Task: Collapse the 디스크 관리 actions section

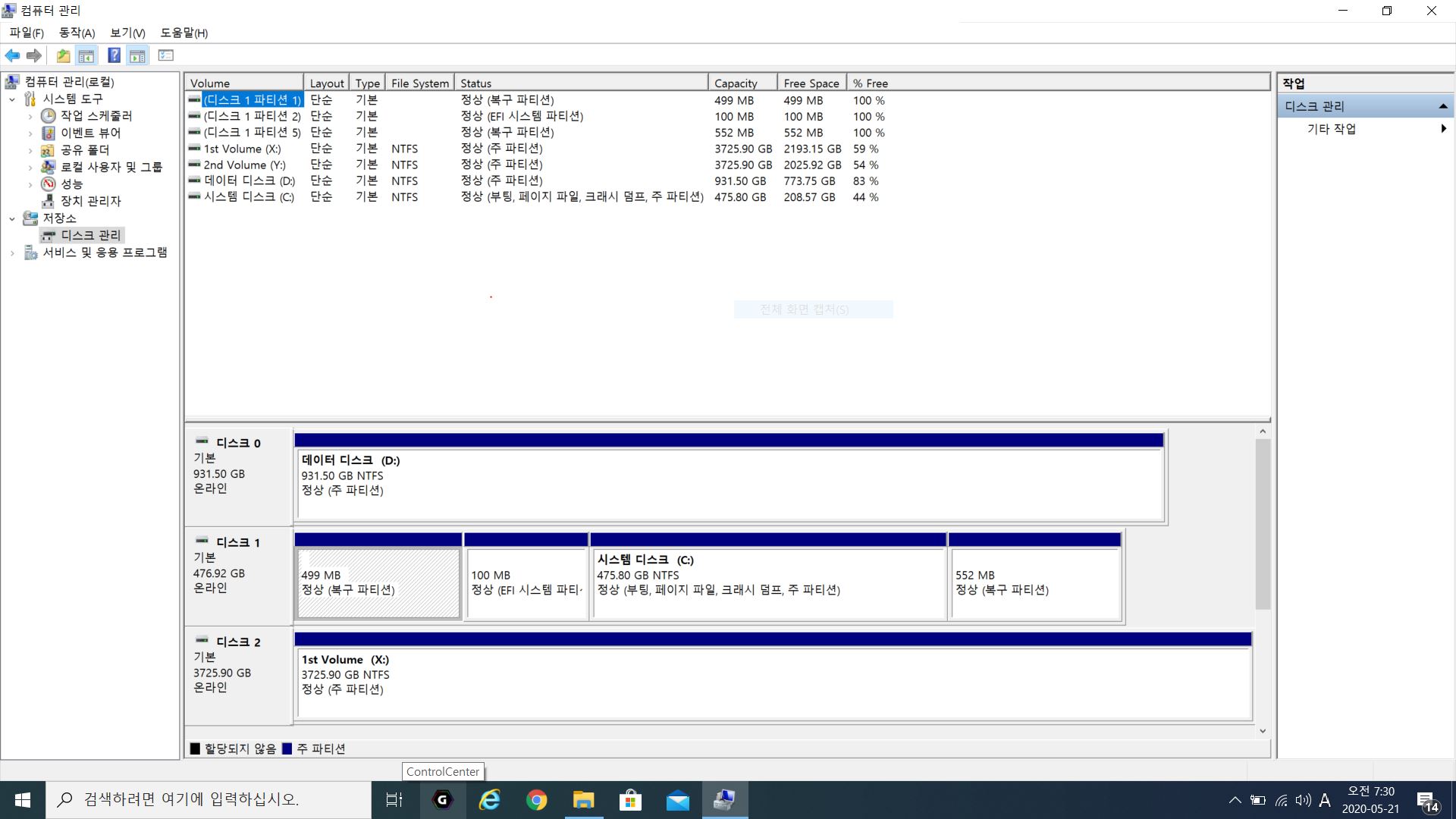Action: (x=1442, y=107)
